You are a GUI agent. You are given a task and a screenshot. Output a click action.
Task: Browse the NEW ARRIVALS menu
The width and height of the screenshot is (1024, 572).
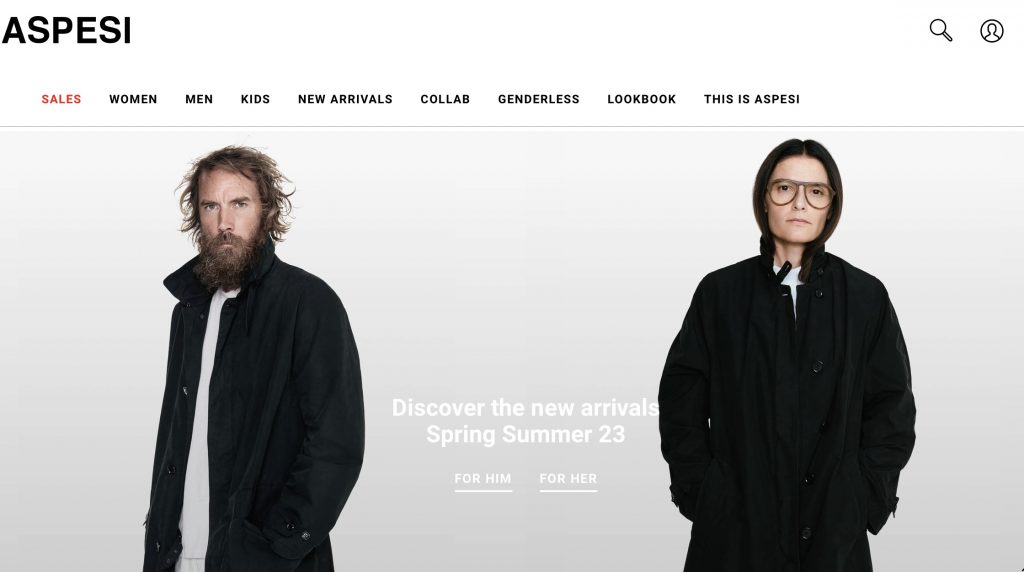pos(345,99)
